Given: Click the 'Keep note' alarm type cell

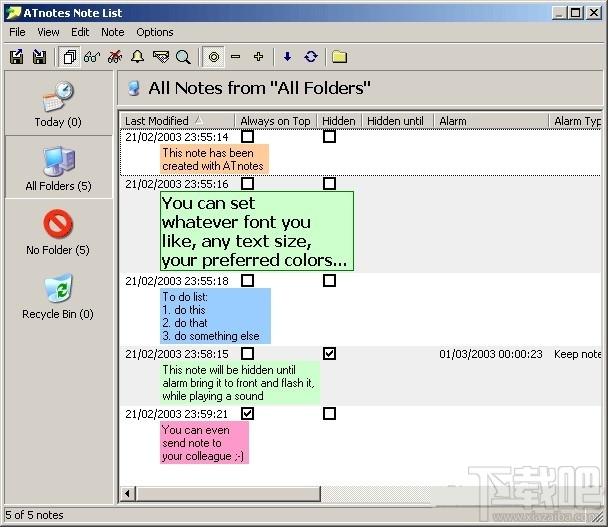Looking at the screenshot, I should pos(578,354).
